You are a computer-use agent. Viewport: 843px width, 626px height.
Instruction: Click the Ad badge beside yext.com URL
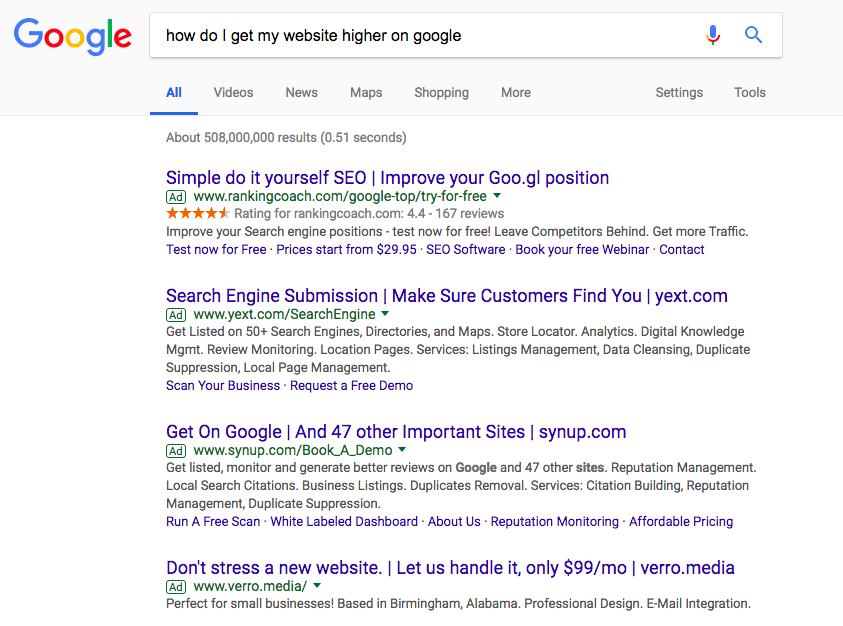pyautogui.click(x=176, y=315)
